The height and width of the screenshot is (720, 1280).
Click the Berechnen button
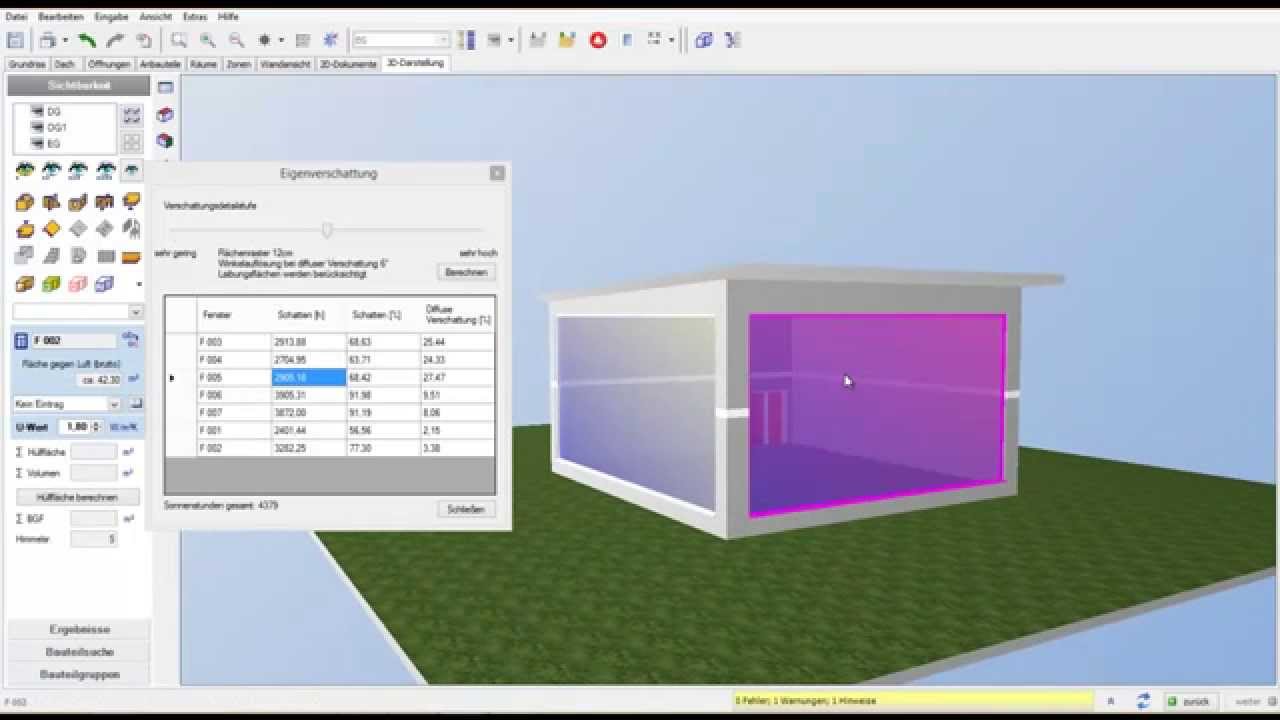[x=466, y=272]
